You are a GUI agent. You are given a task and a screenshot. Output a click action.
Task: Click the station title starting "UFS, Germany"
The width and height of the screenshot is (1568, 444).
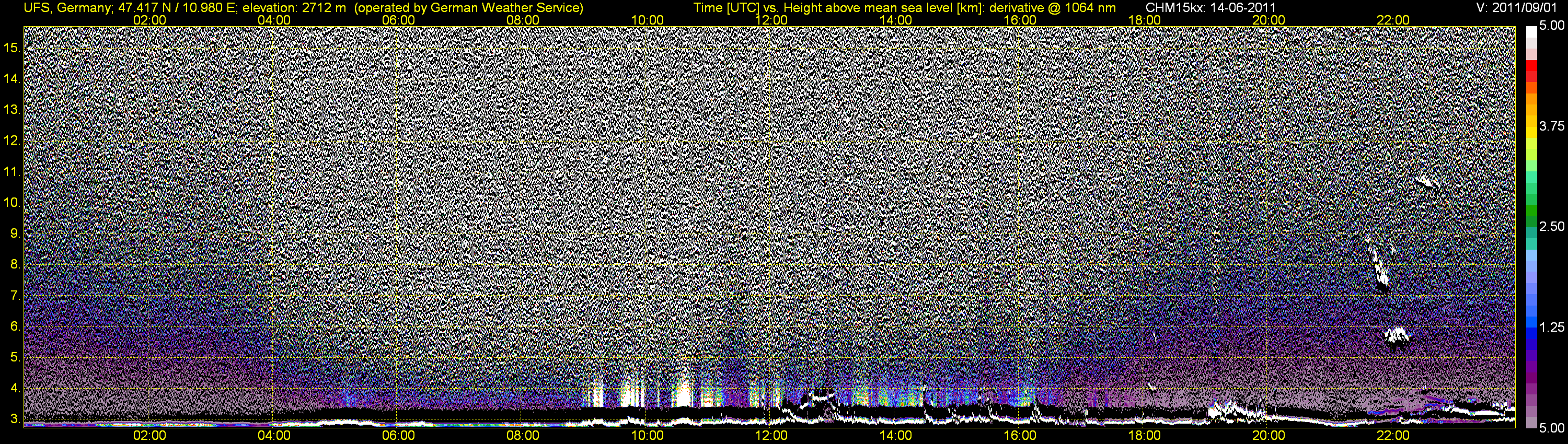pos(303,7)
